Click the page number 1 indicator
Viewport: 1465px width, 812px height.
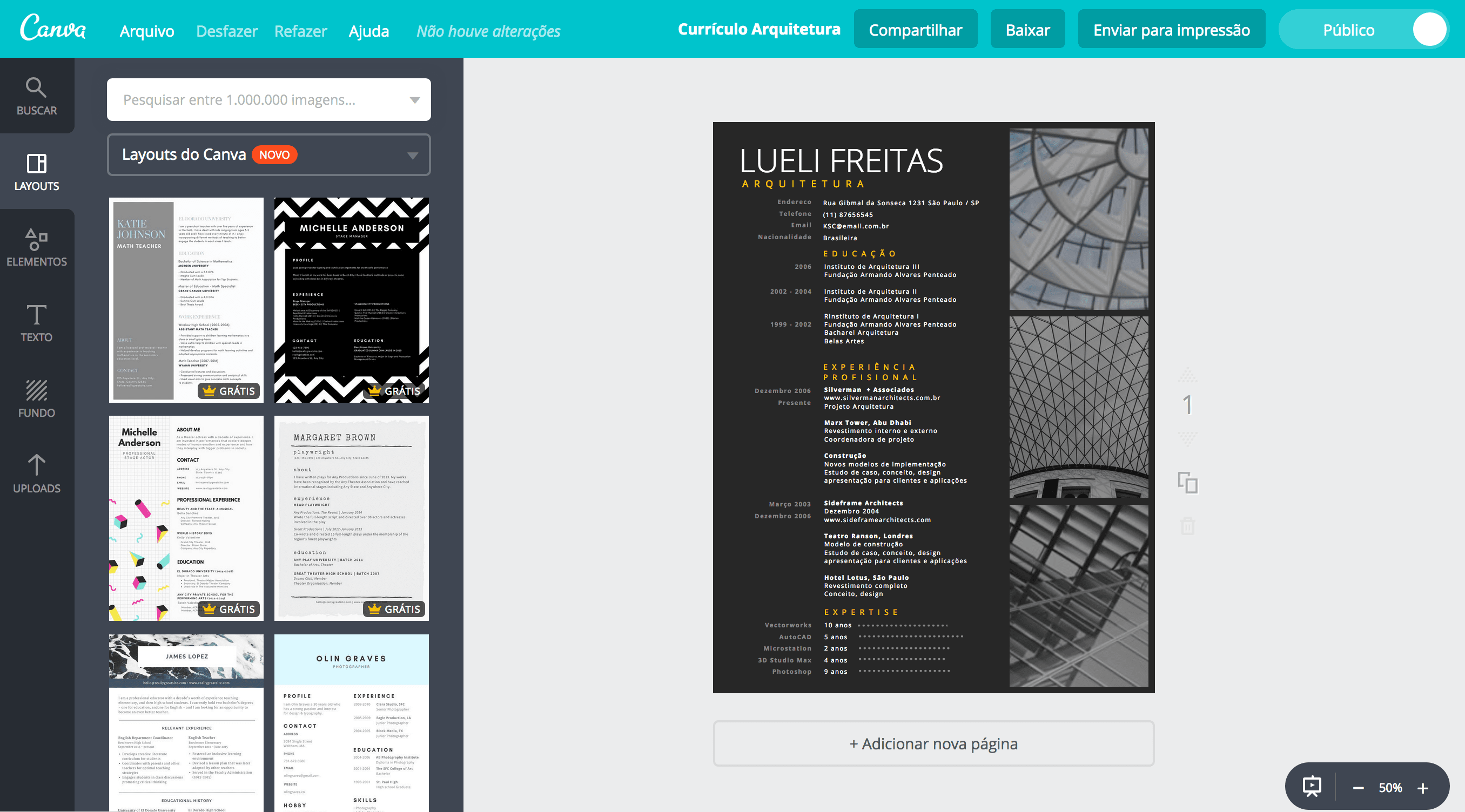[1187, 405]
